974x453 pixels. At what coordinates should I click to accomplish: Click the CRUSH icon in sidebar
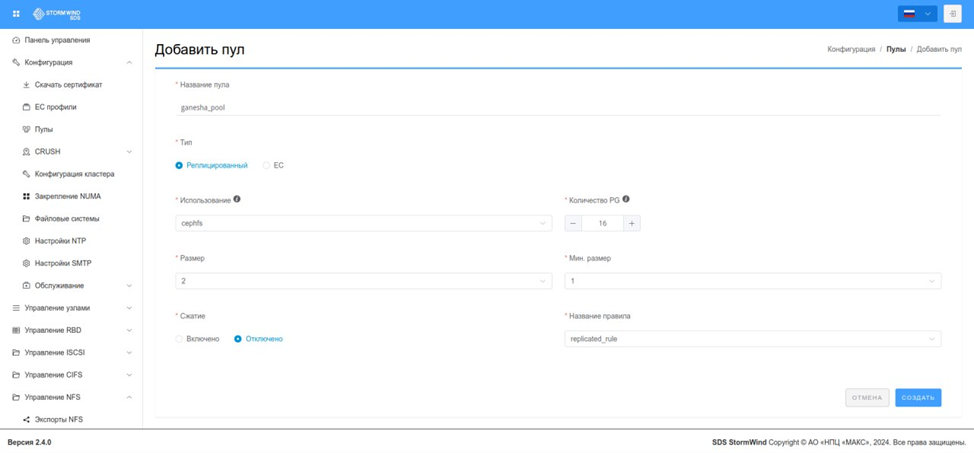[x=26, y=152]
